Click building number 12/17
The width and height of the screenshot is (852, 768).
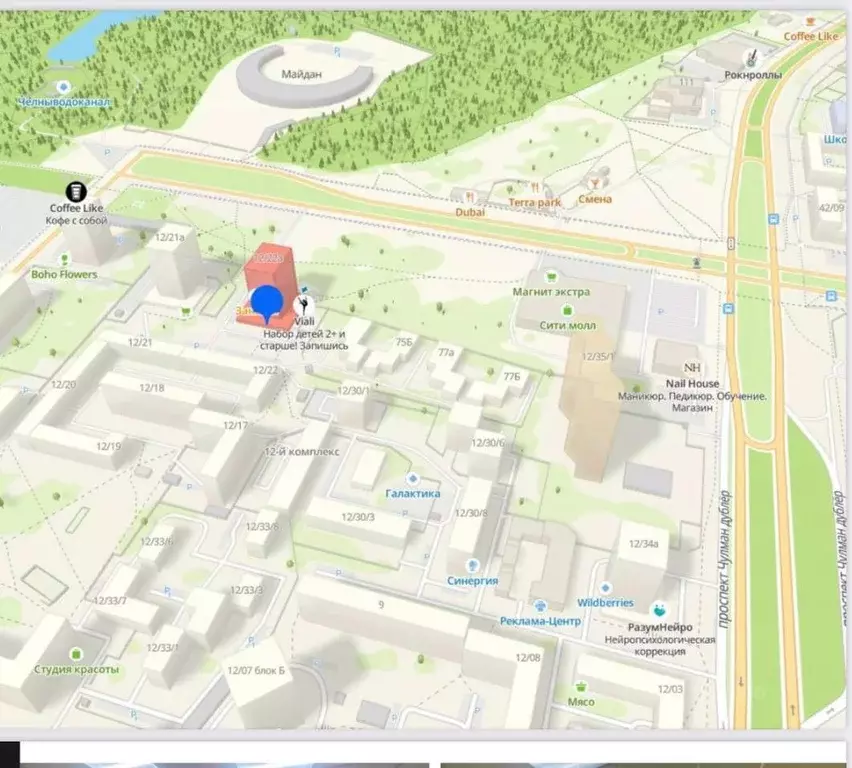(235, 425)
